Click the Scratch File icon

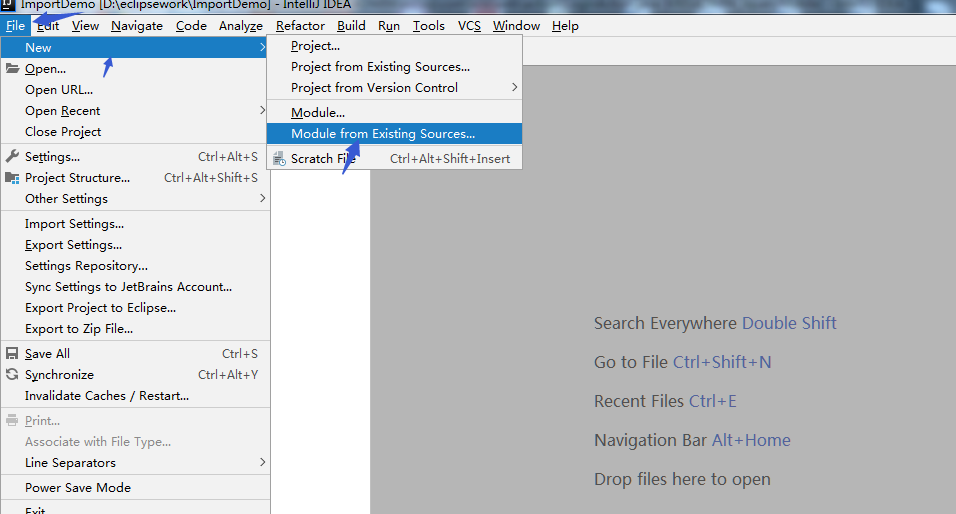coord(279,159)
